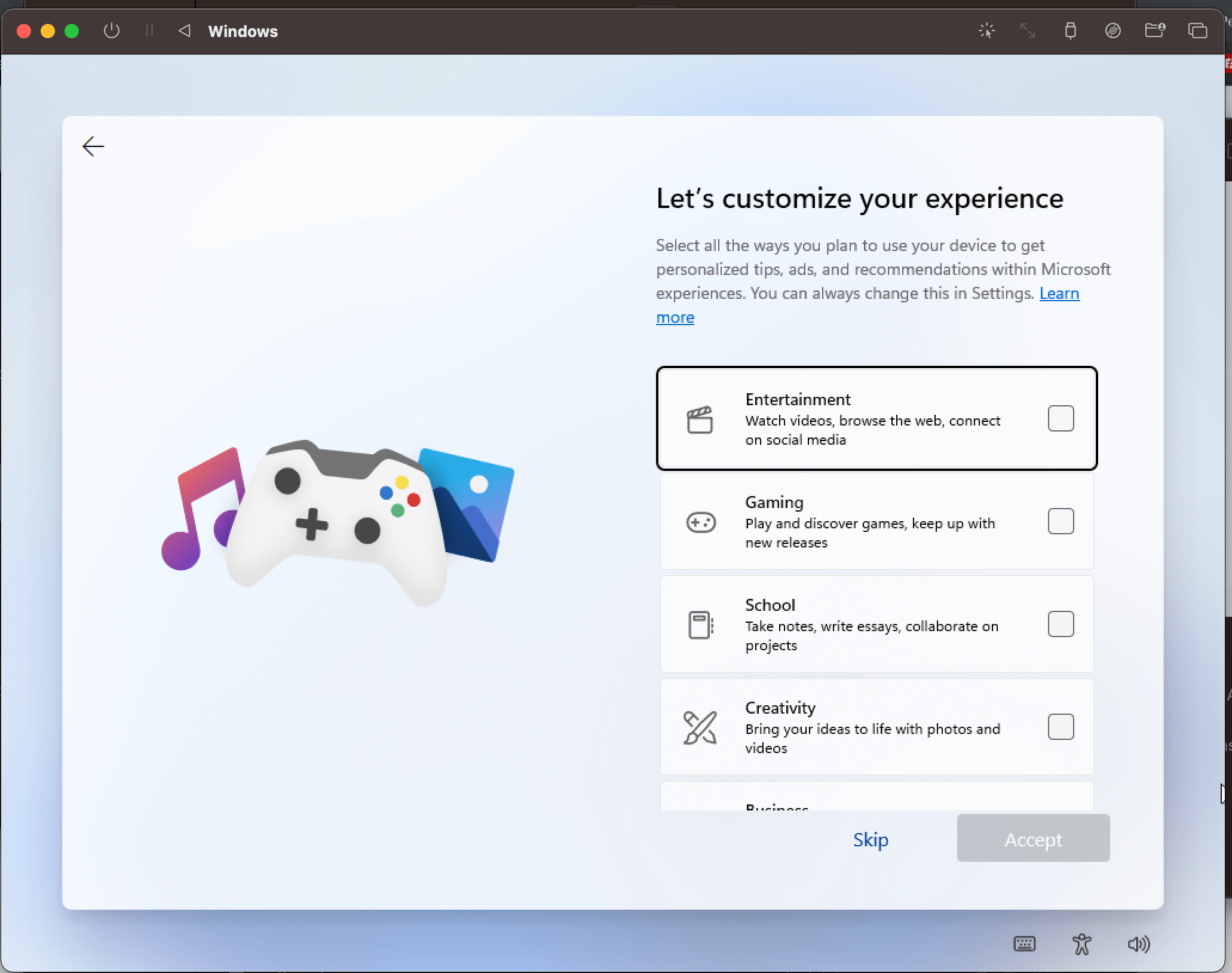Click the capture mouse cursor icon
1232x973 pixels.
click(x=986, y=30)
